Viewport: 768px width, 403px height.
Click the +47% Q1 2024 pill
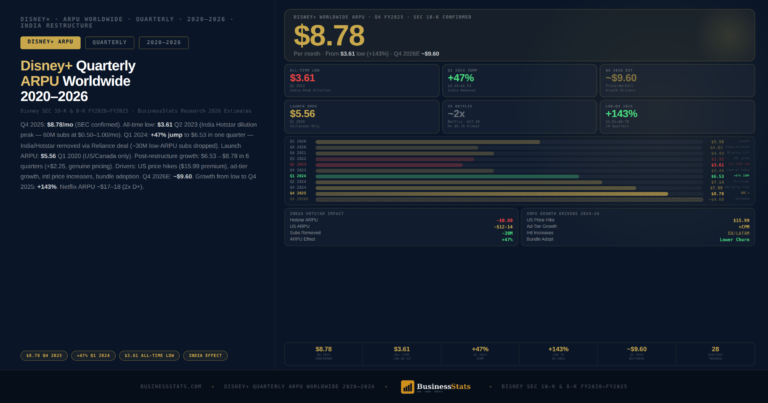pyautogui.click(x=93, y=356)
